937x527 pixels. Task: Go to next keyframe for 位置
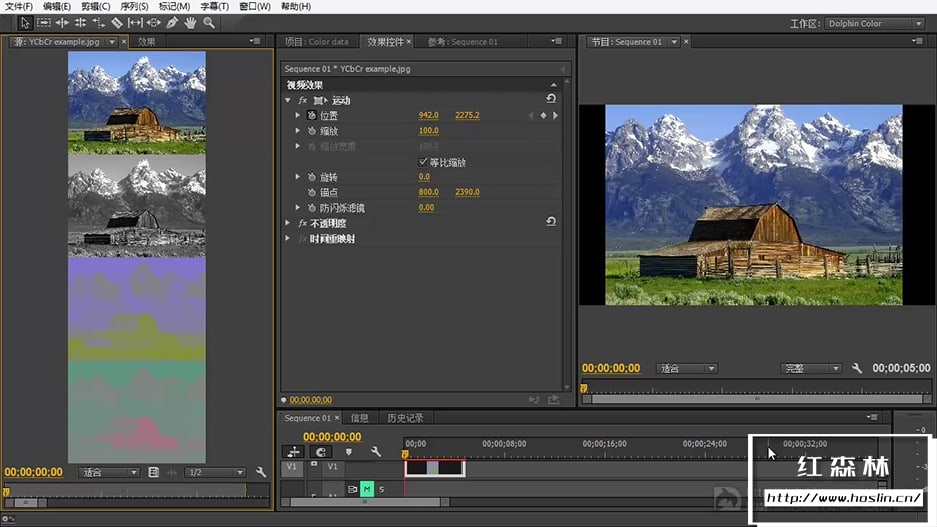pyautogui.click(x=556, y=115)
